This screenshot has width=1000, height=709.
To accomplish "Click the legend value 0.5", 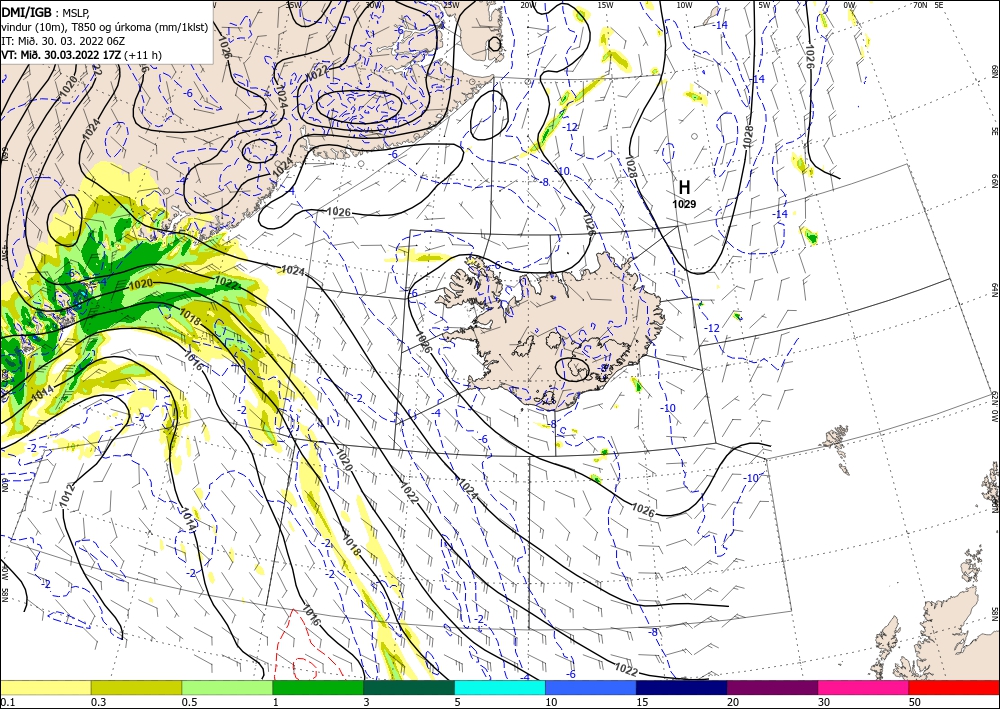I will click(189, 702).
